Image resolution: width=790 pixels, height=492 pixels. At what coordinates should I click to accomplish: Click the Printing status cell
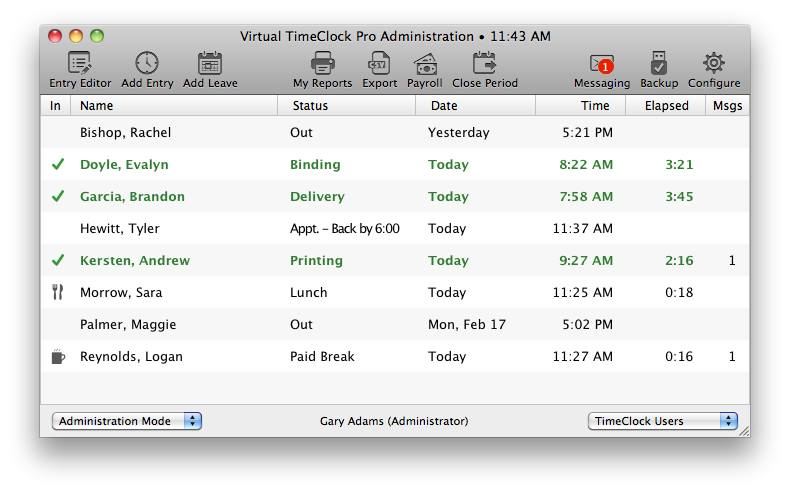[316, 260]
